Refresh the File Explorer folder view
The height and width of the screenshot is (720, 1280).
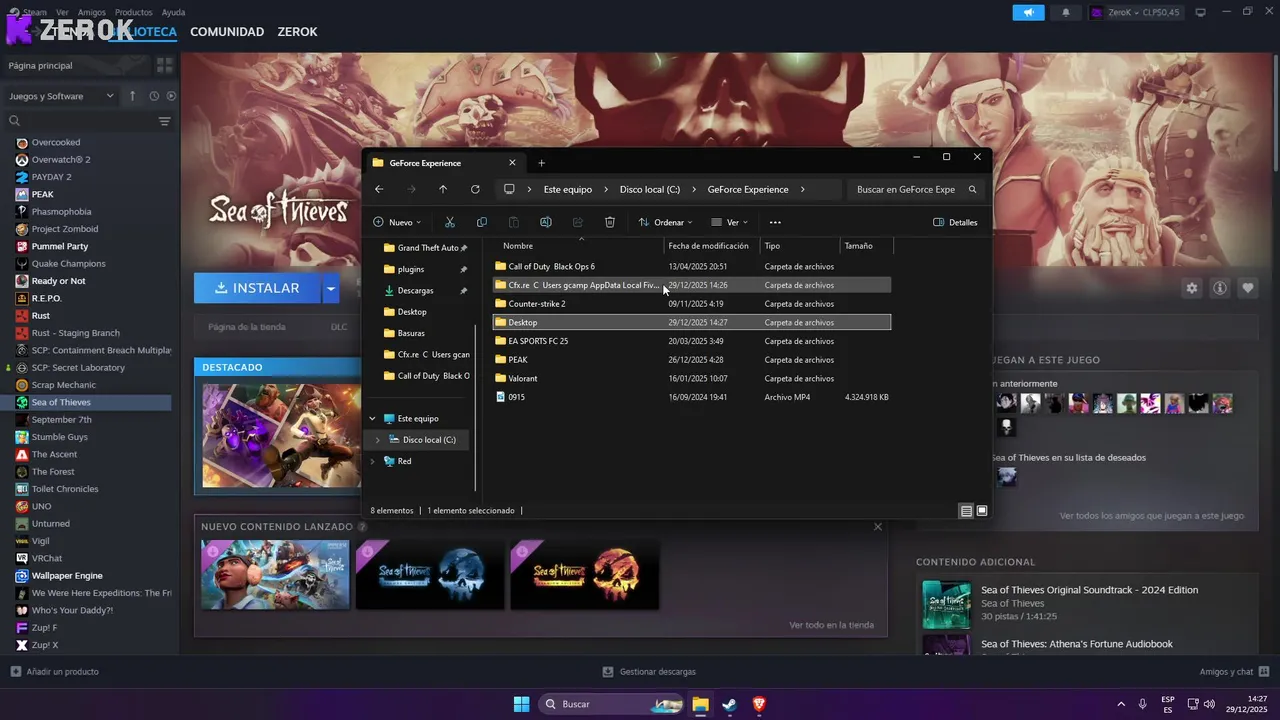click(x=475, y=189)
